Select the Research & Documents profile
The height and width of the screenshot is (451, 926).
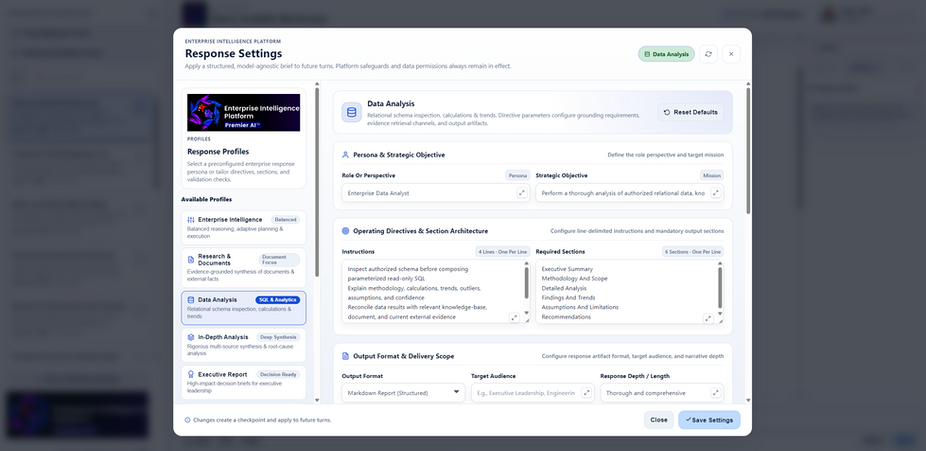[243, 267]
